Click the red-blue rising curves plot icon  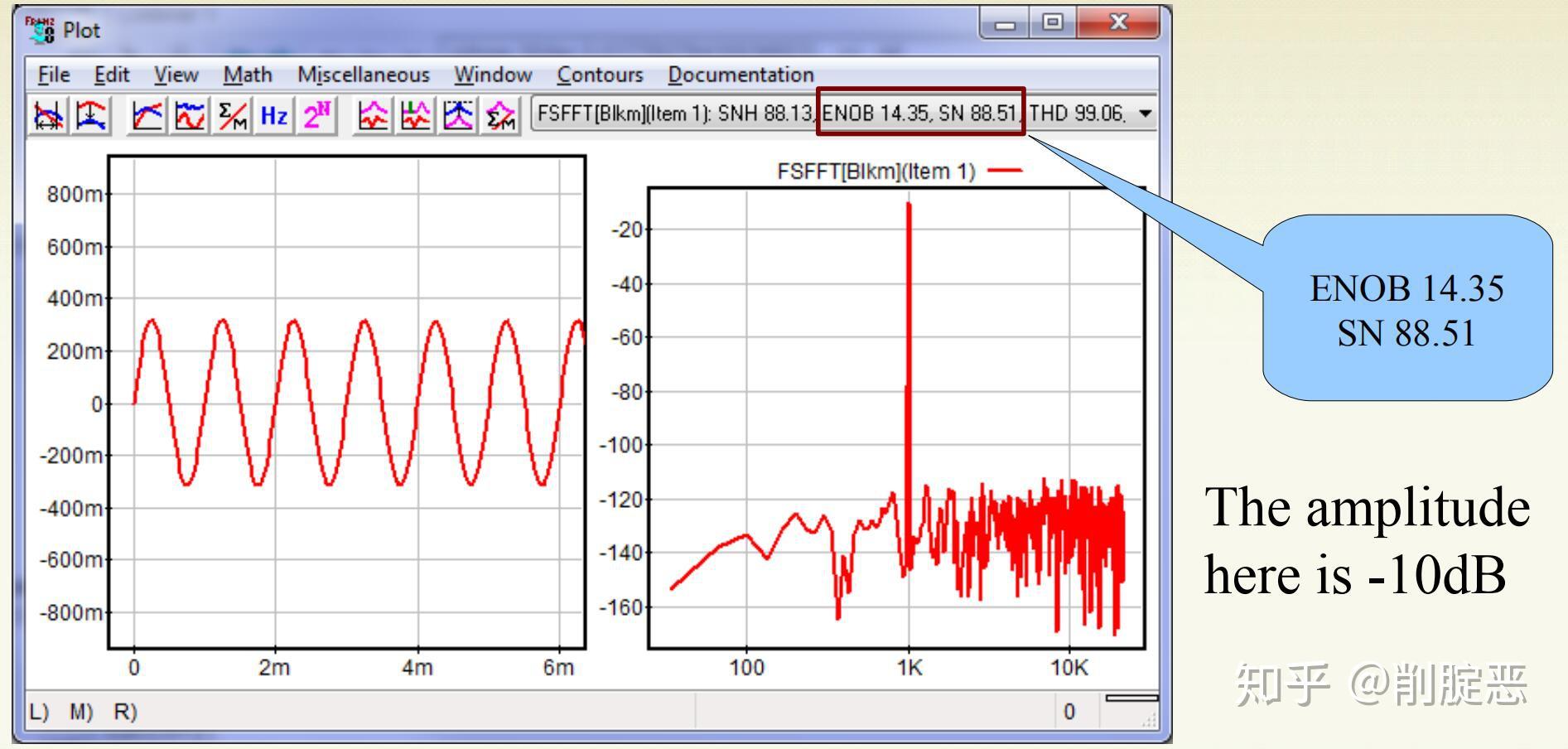[x=147, y=115]
